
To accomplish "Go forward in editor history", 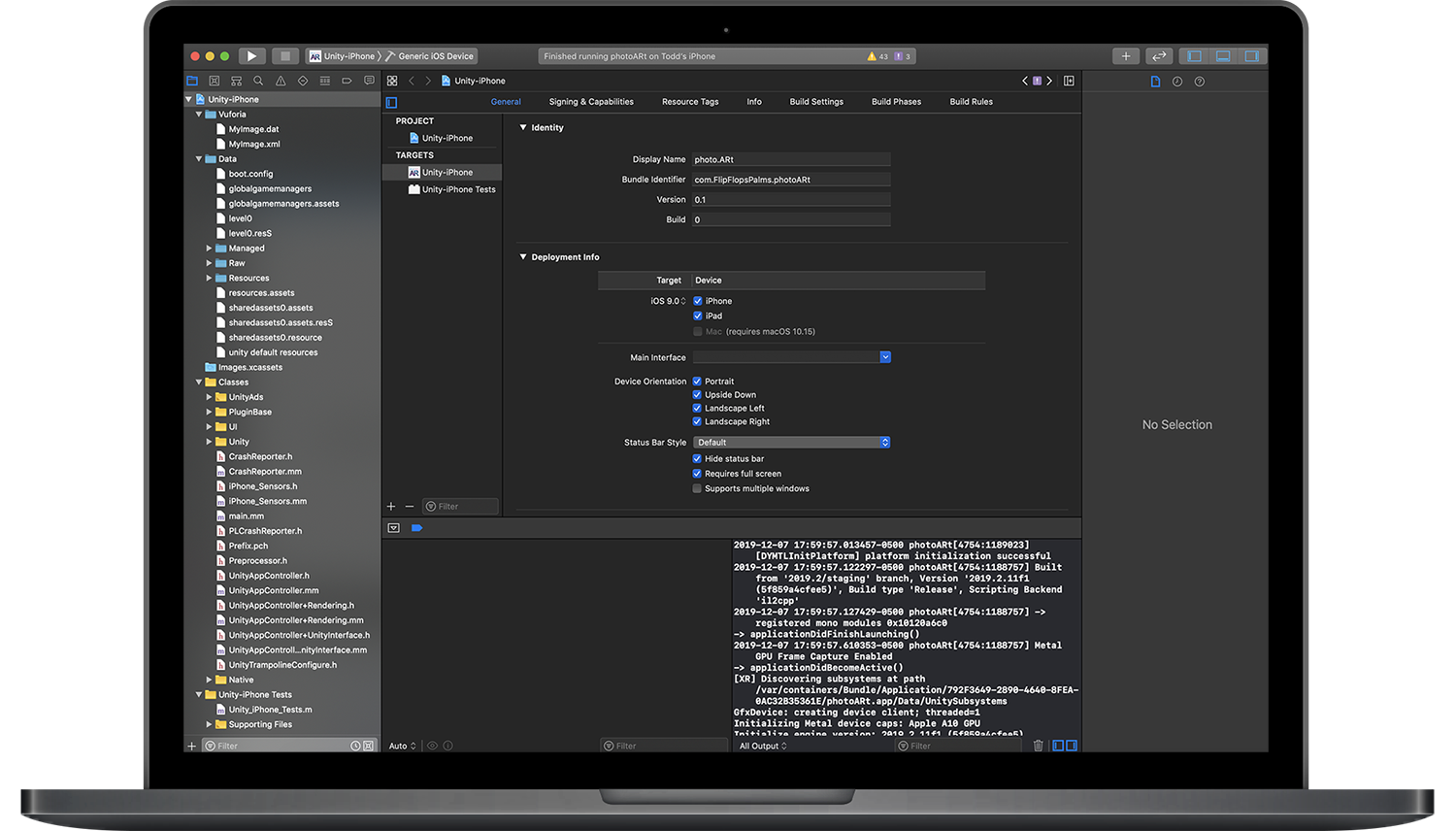I will point(428,81).
